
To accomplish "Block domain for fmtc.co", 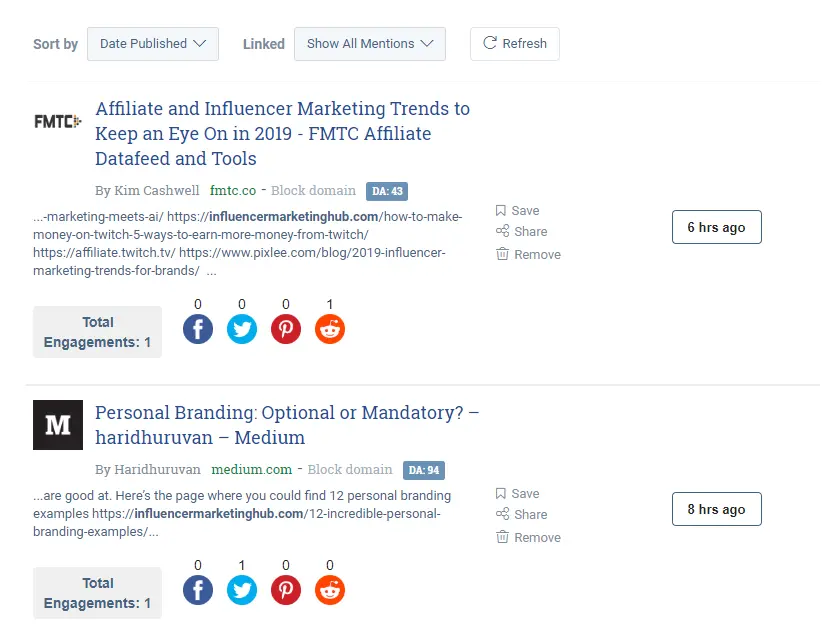I will point(313,190).
